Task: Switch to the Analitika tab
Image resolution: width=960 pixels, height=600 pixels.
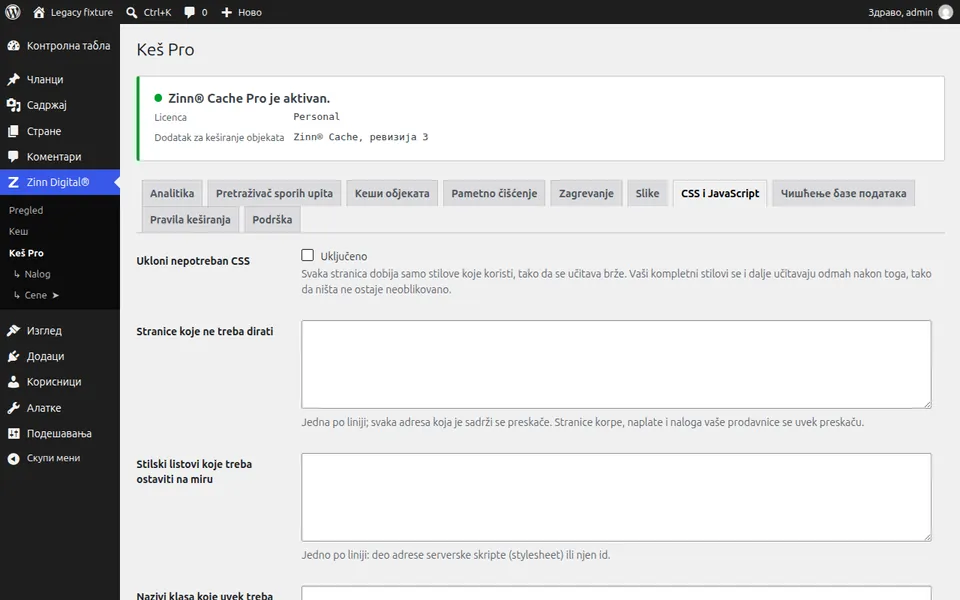Action: (x=172, y=193)
